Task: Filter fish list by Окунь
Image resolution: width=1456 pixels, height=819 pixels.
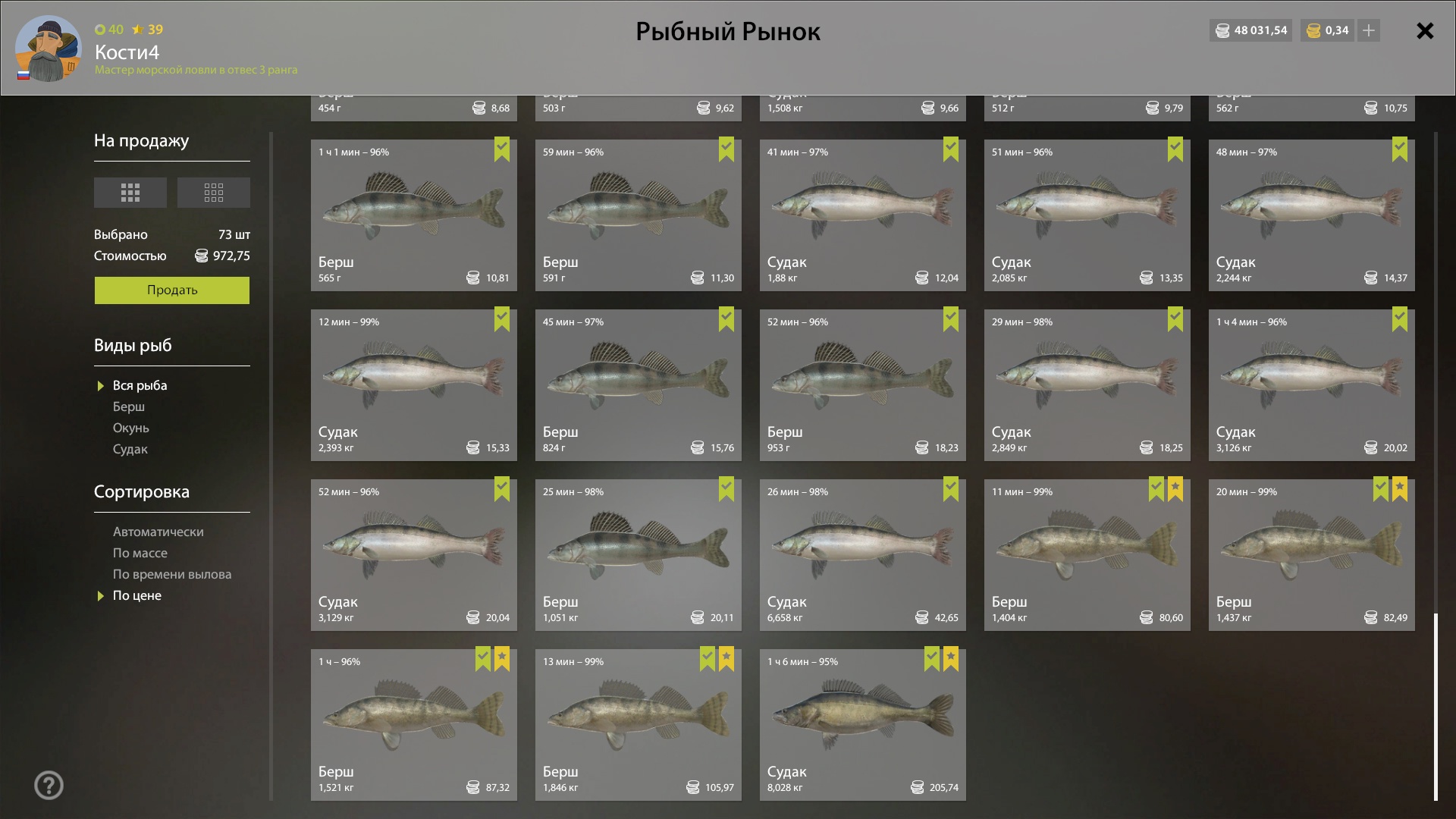Action: tap(131, 428)
